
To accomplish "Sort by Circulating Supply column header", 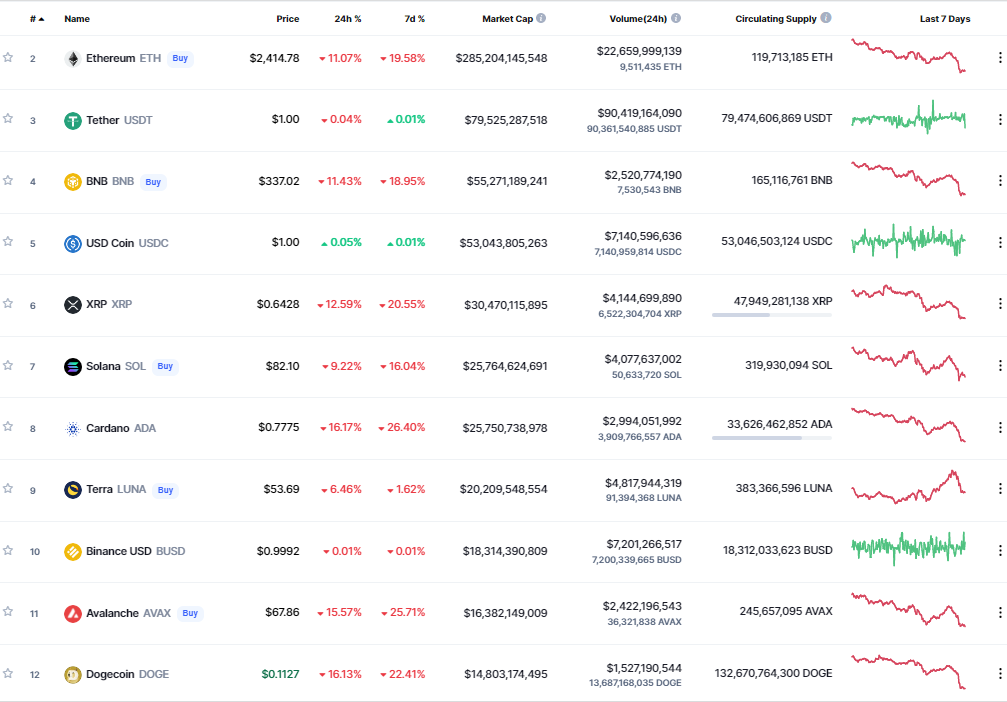I will (776, 19).
